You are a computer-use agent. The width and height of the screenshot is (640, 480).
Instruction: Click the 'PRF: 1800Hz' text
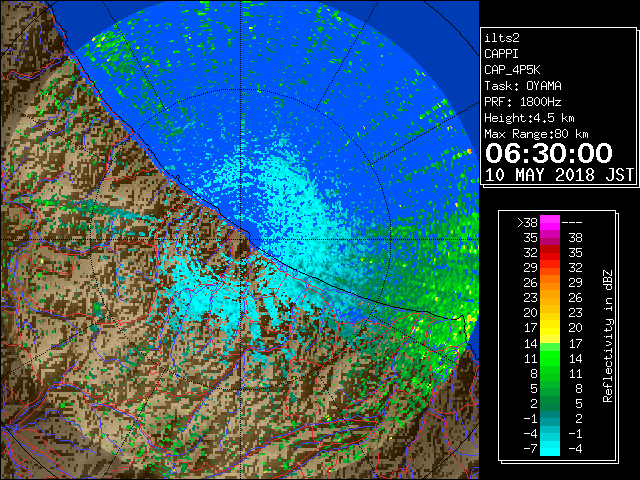pos(523,102)
